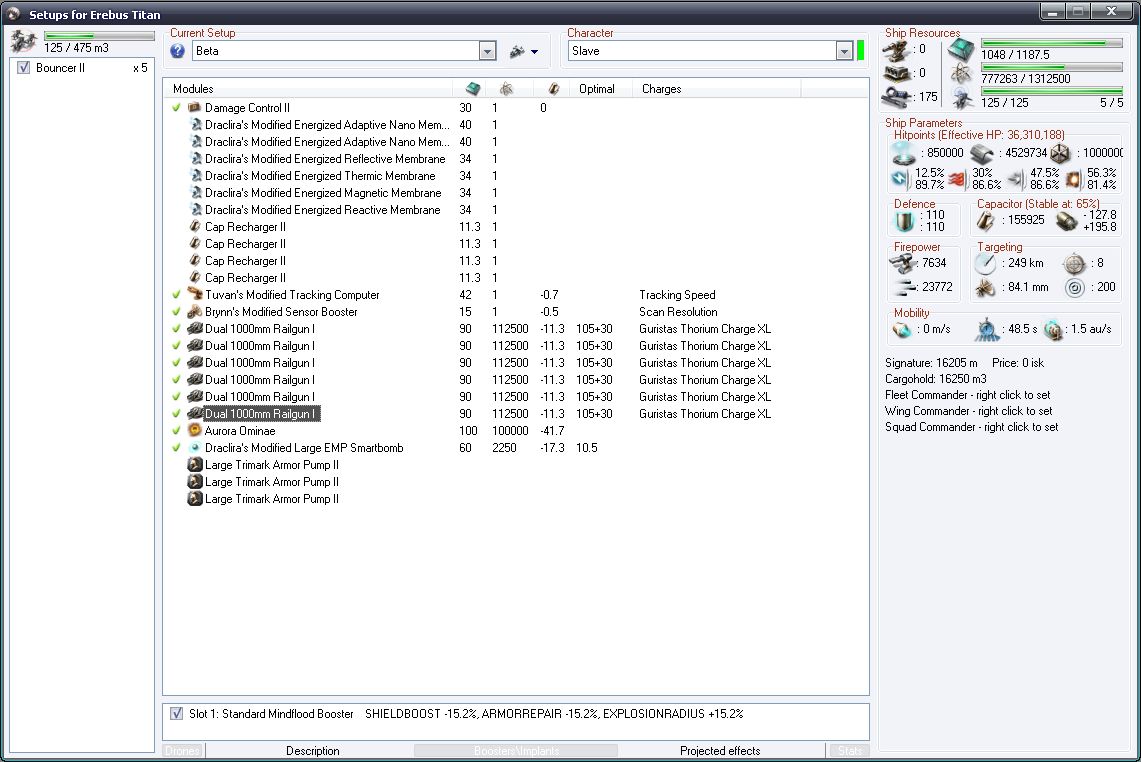Click the max locked targets icon showing 8
Screen dimensions: 1141x762
click(1074, 263)
